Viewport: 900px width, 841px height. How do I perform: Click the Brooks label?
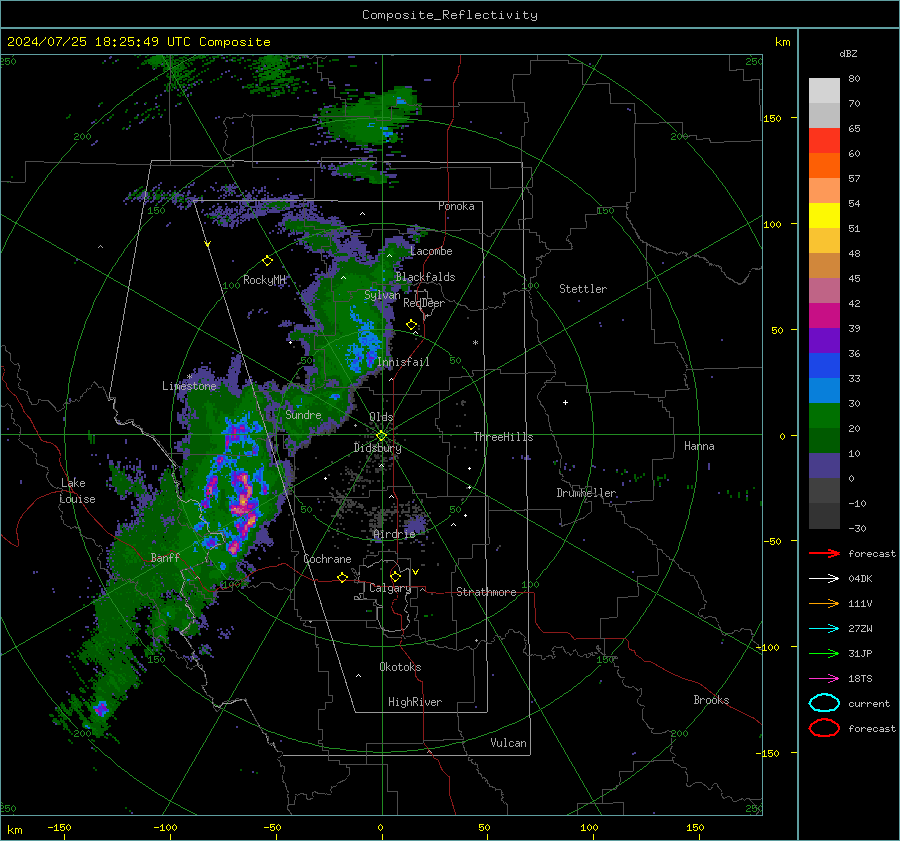[x=711, y=700]
